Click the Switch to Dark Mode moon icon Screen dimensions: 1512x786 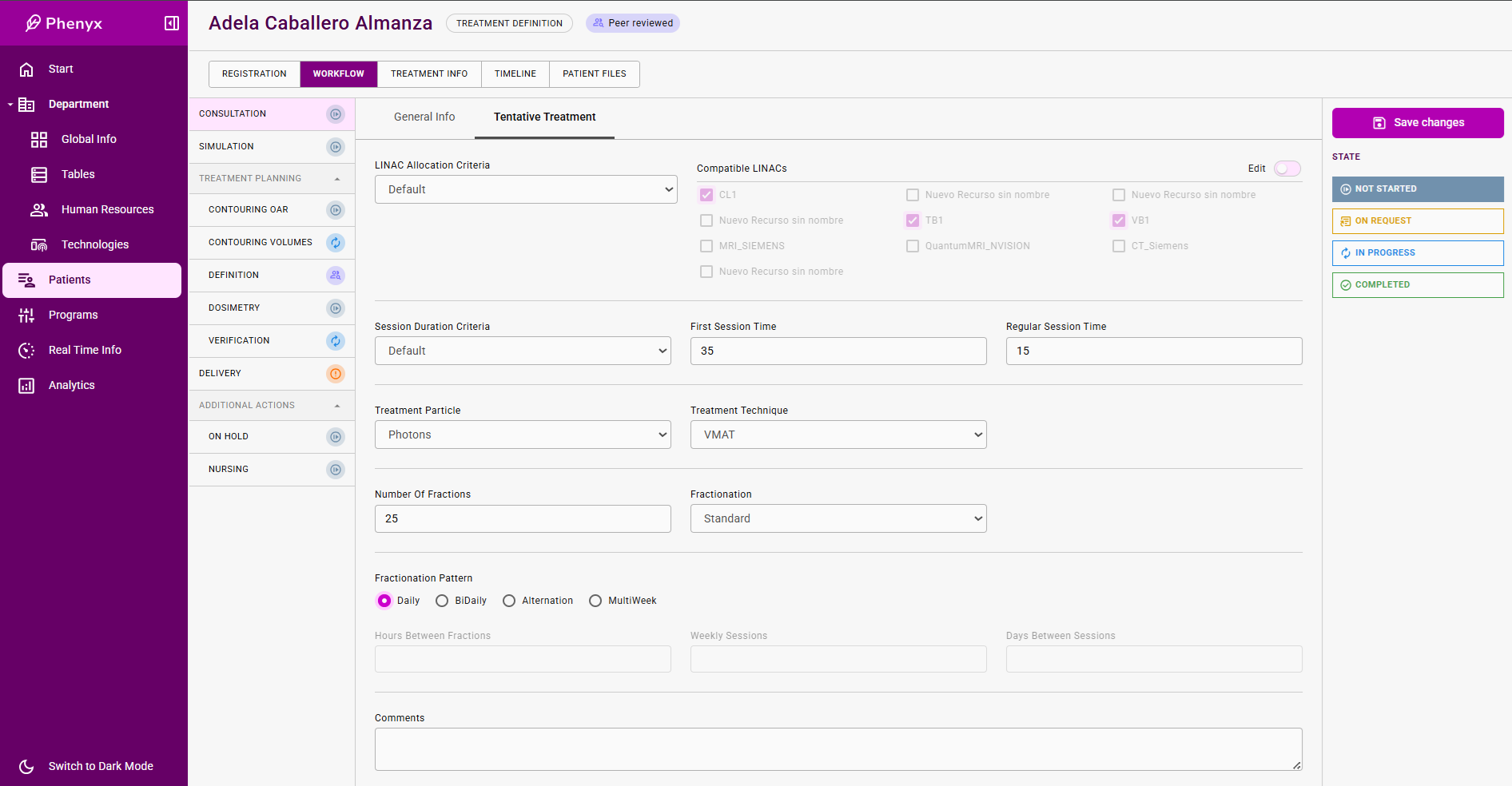point(26,767)
